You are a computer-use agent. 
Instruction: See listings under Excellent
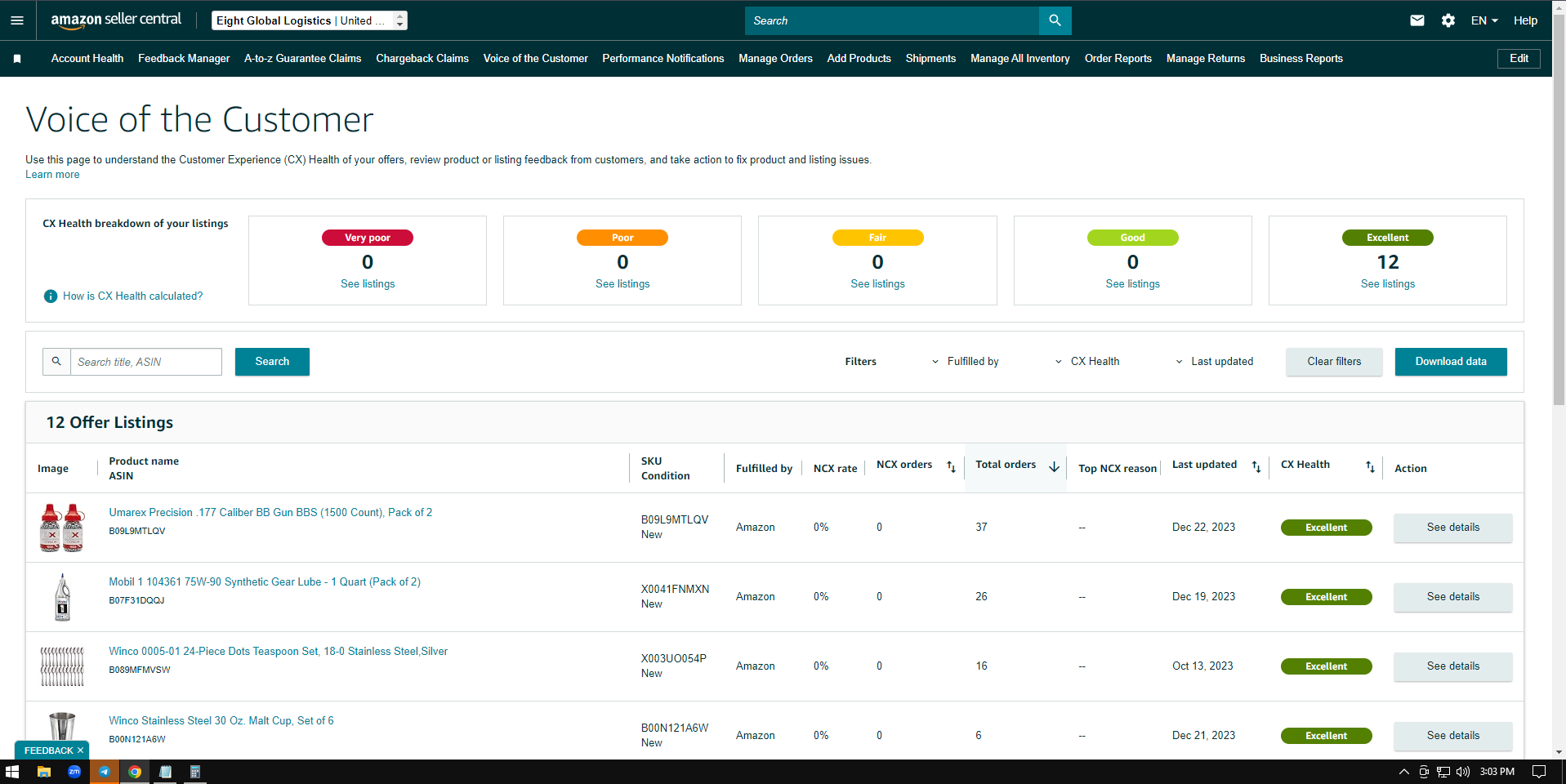[x=1388, y=284]
